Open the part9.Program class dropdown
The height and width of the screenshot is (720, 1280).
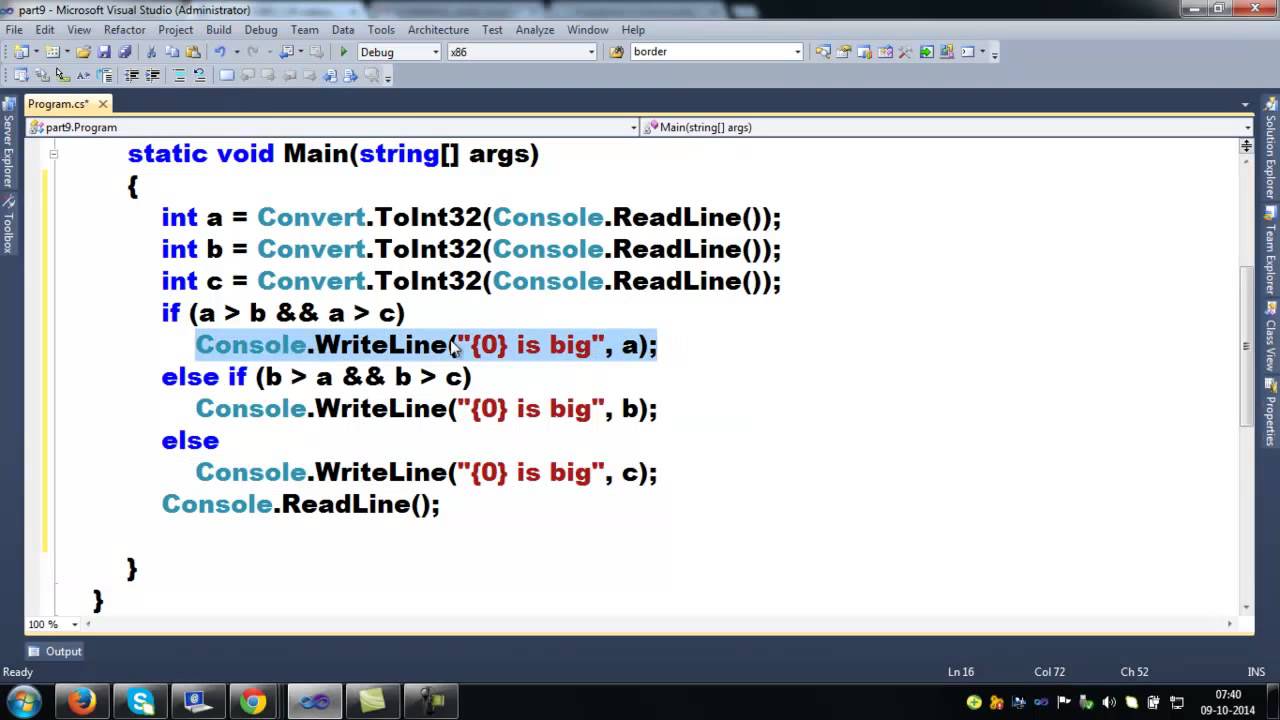[633, 127]
